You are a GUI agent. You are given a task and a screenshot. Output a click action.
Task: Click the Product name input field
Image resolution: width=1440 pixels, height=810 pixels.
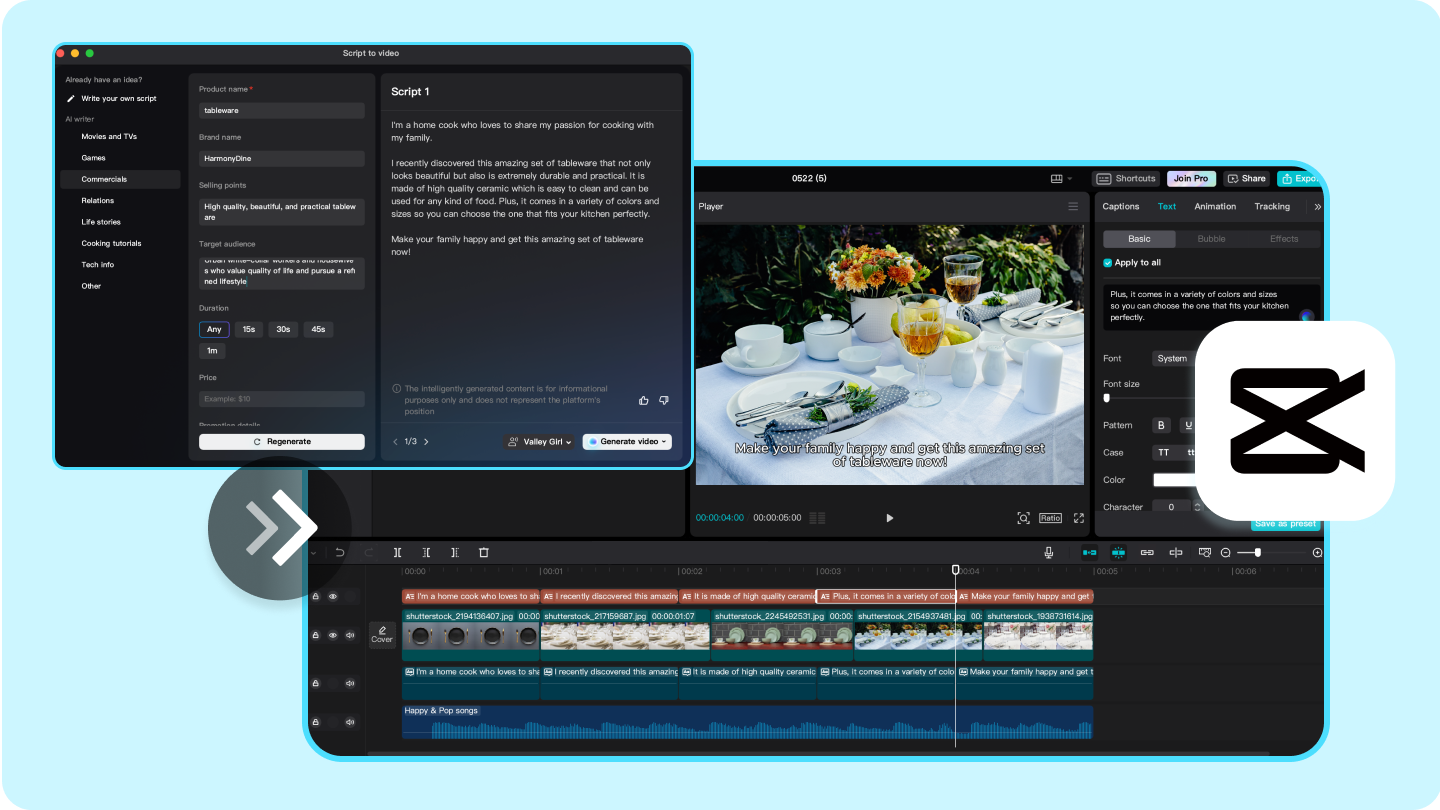(x=282, y=110)
